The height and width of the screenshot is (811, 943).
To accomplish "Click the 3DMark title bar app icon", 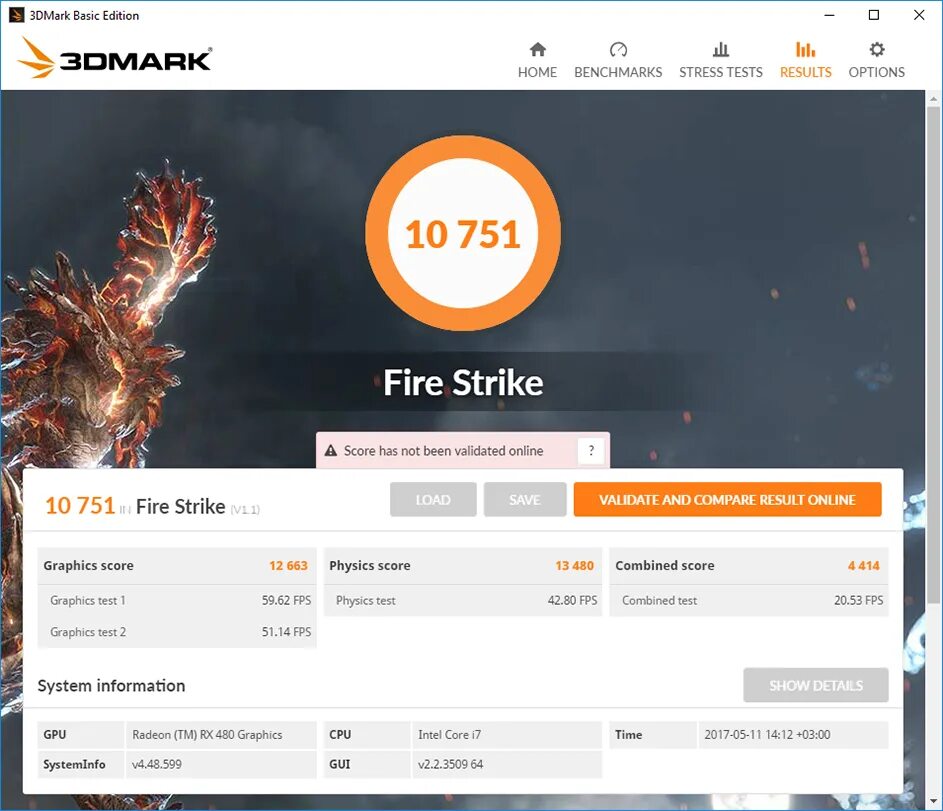I will (16, 15).
